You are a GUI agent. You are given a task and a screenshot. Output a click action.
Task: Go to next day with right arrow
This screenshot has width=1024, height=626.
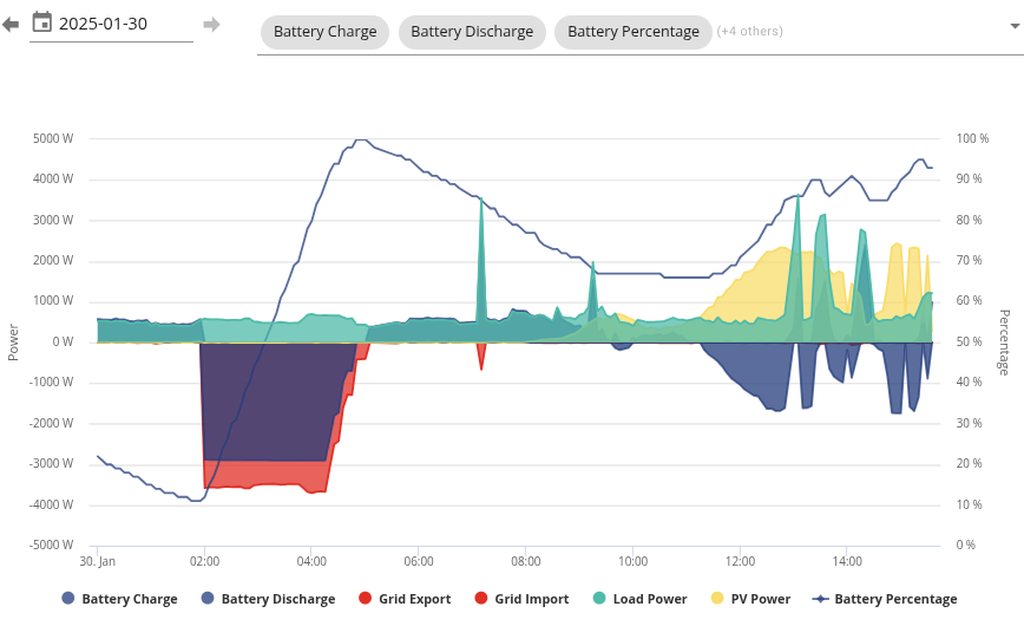click(211, 24)
